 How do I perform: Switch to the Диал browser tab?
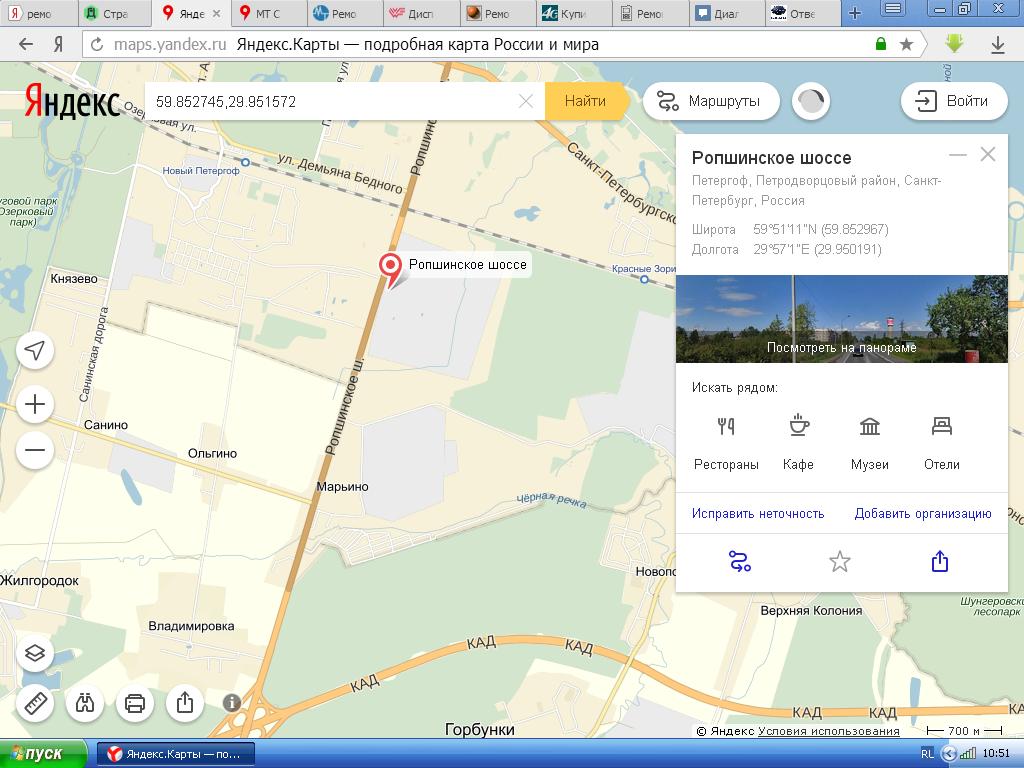pyautogui.click(x=722, y=14)
